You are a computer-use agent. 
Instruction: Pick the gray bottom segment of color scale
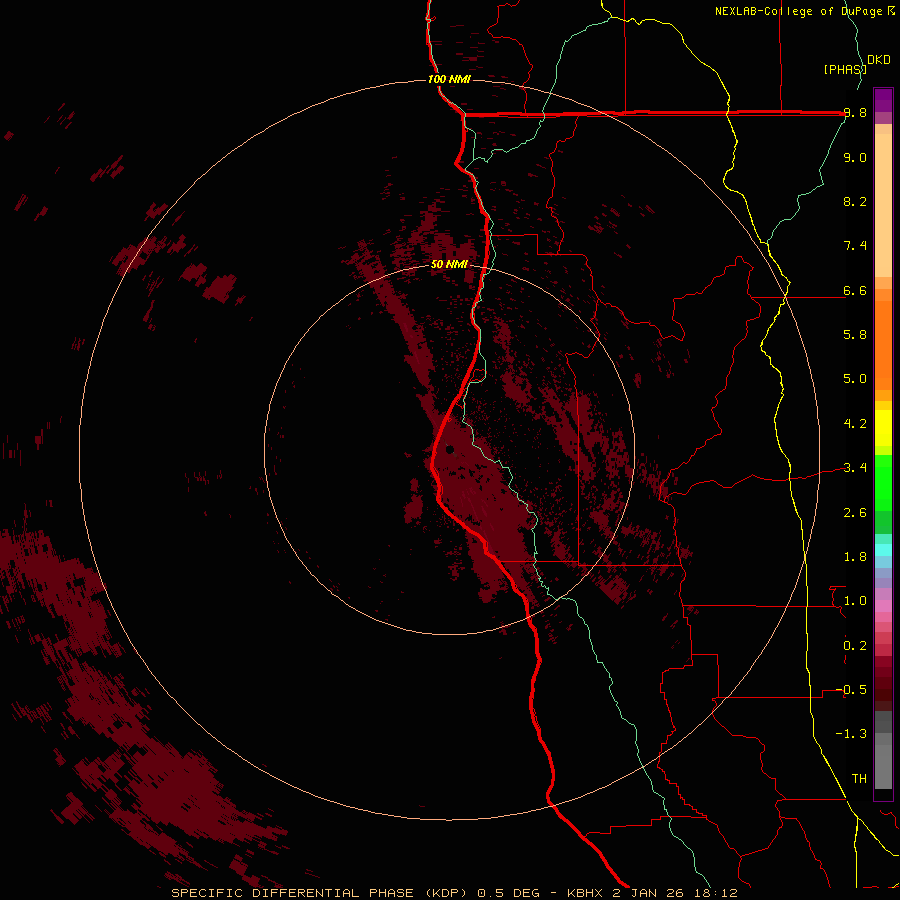pos(883,766)
